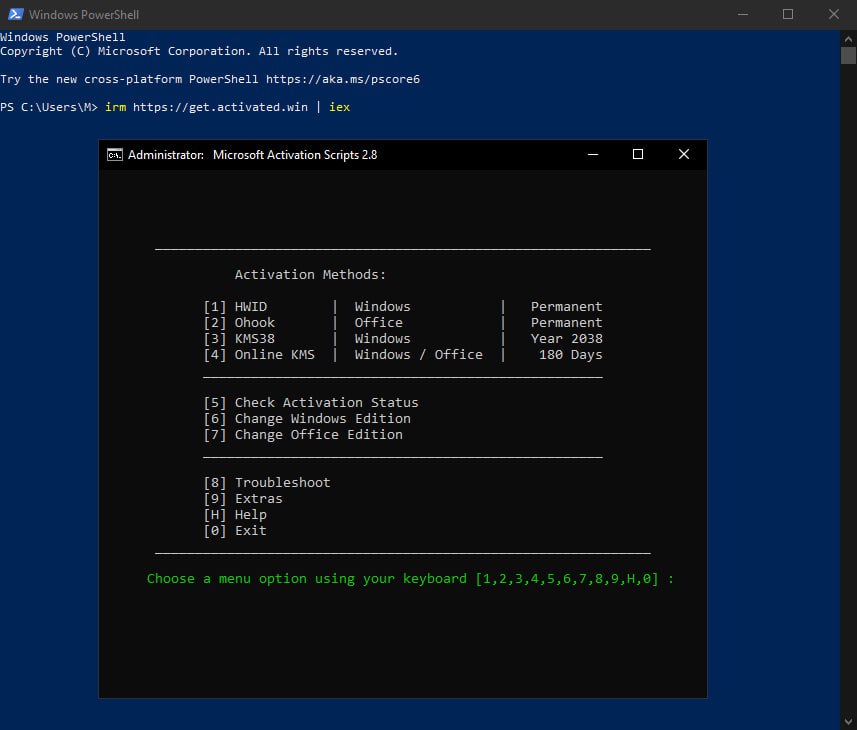Click the "[2] Ohook" menu option
Screen dimensions: 857x730
click(x=239, y=322)
